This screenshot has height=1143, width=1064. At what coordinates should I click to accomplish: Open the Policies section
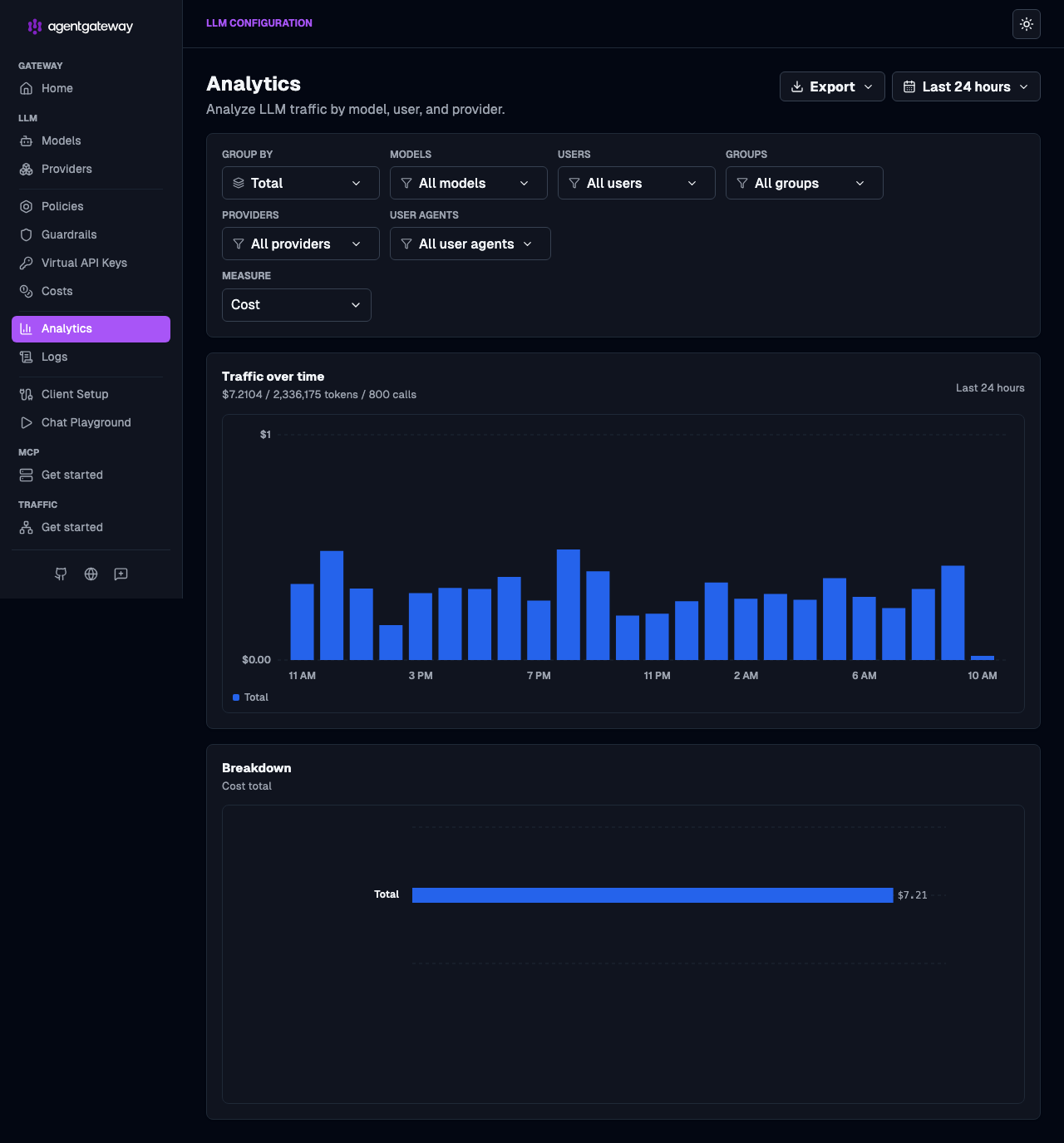[91, 206]
